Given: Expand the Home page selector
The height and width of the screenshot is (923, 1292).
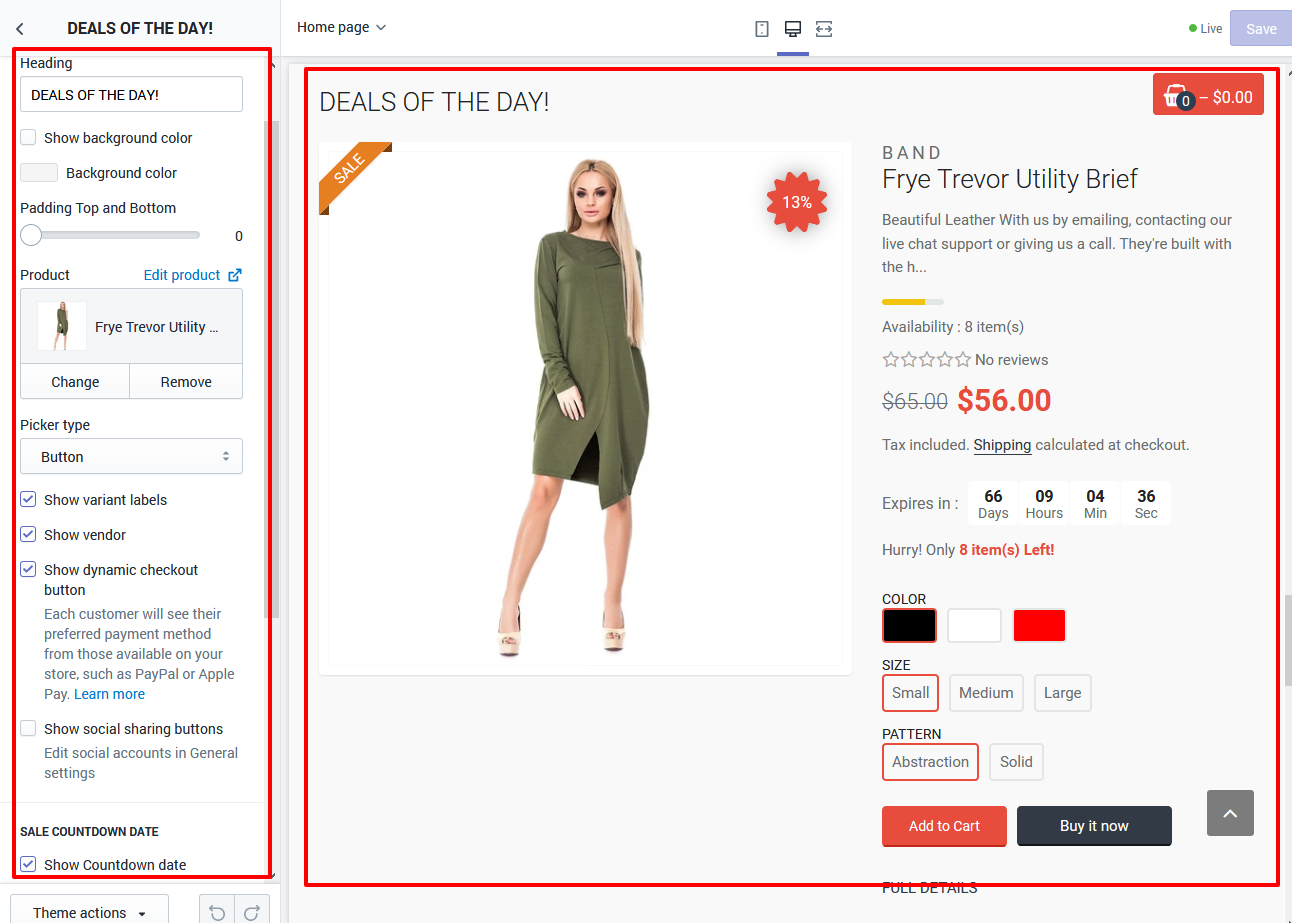Looking at the screenshot, I should click(341, 28).
